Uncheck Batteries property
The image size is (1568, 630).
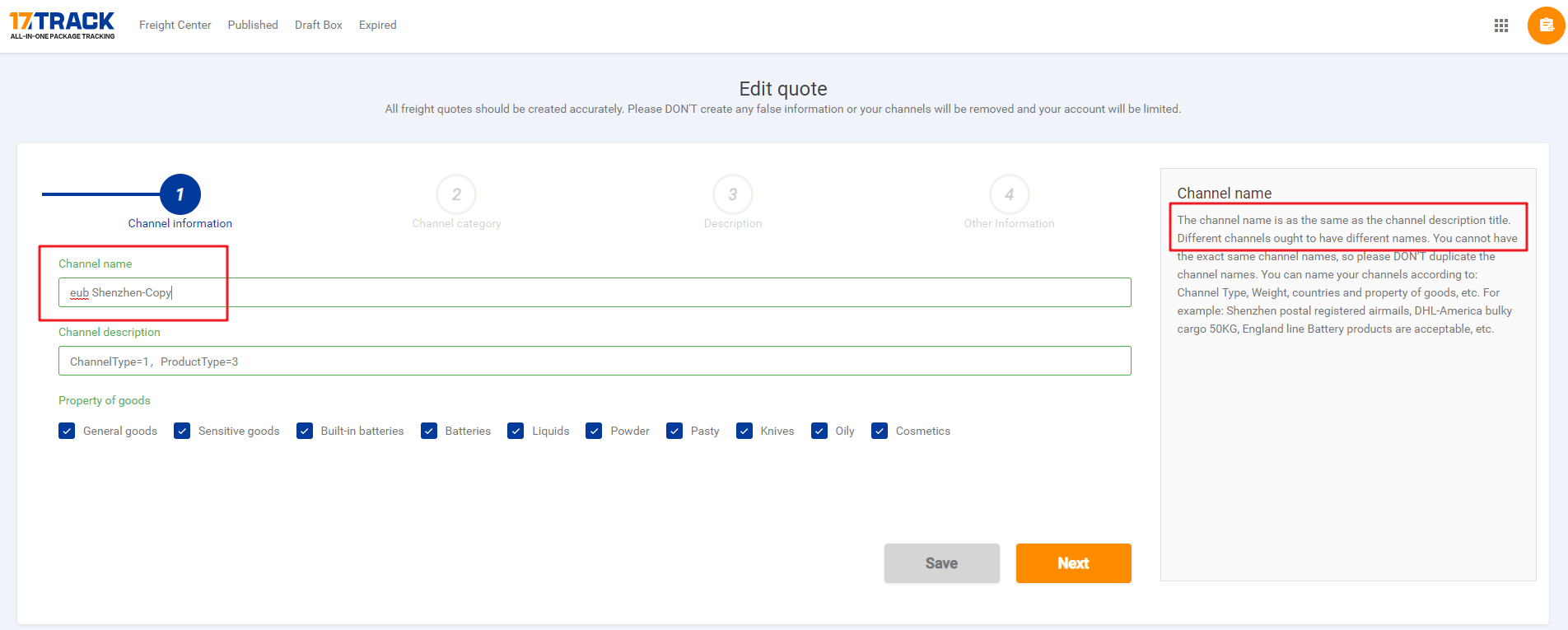click(x=429, y=431)
